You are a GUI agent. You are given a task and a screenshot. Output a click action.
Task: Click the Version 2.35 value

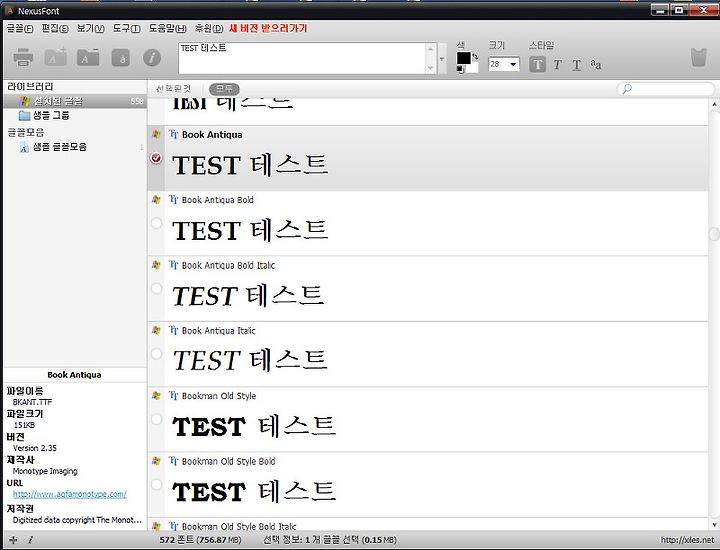pos(35,448)
